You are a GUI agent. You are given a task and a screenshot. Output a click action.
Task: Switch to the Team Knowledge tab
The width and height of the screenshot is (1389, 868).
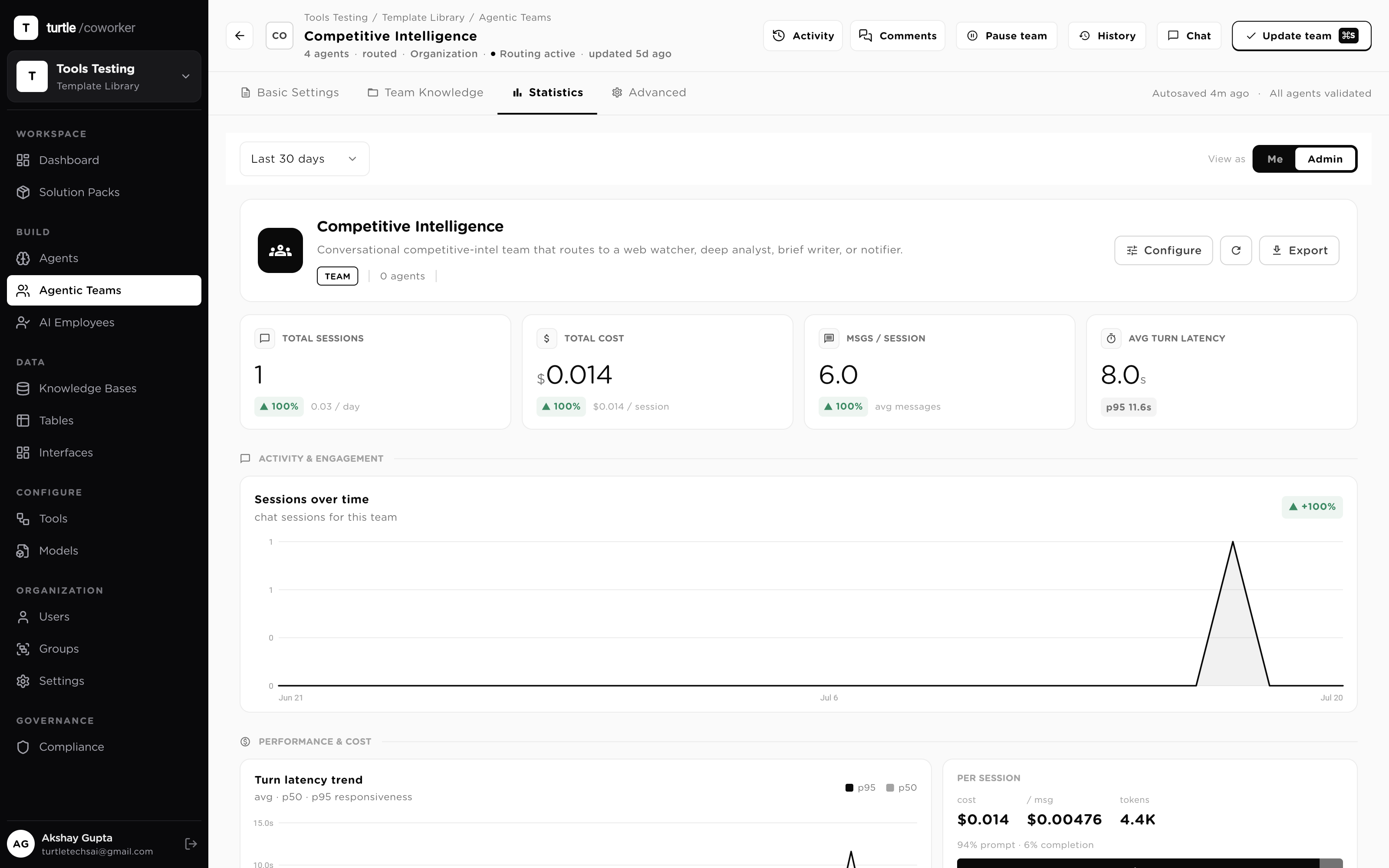[x=425, y=93]
